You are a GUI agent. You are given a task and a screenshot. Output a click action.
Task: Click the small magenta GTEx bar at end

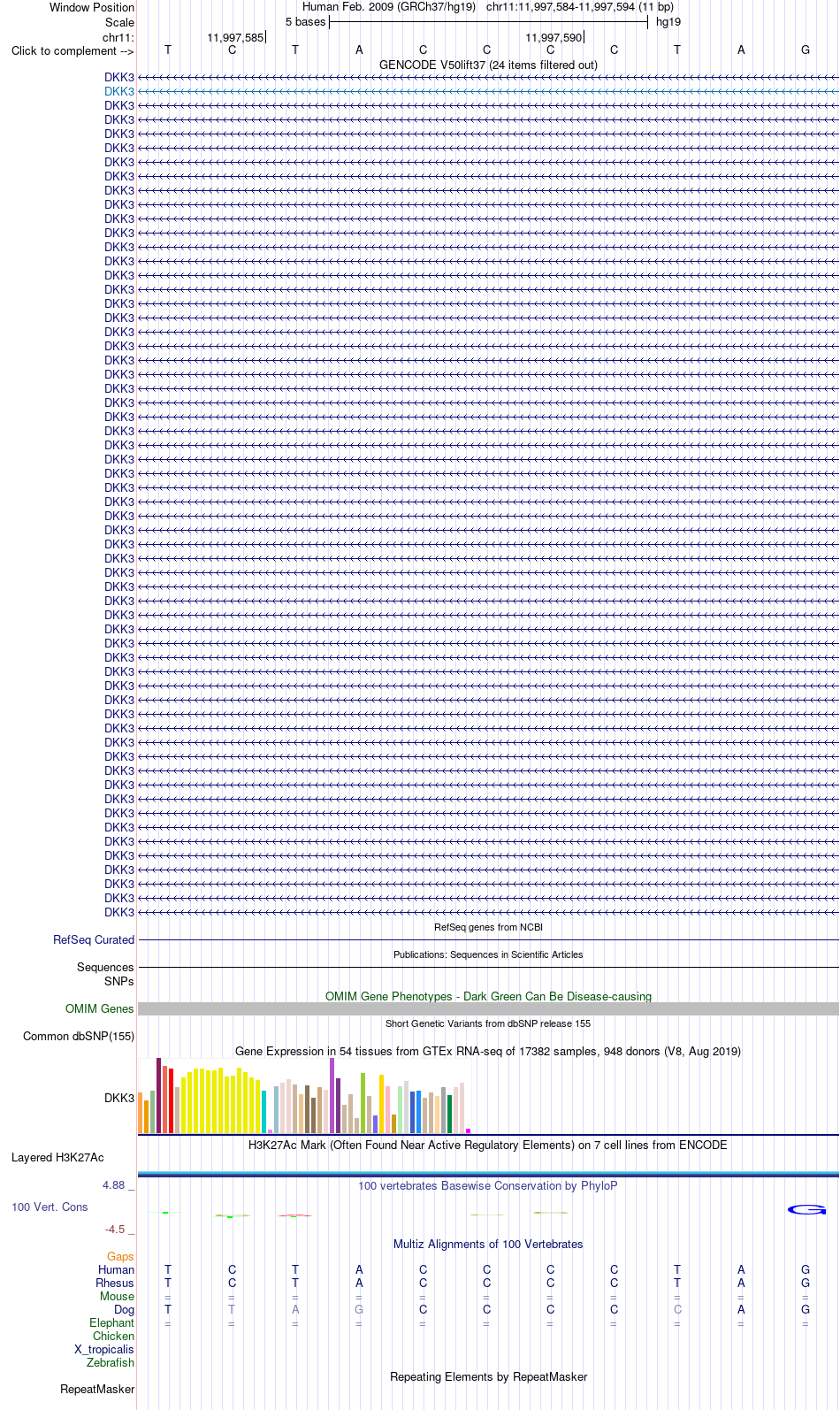(469, 1130)
